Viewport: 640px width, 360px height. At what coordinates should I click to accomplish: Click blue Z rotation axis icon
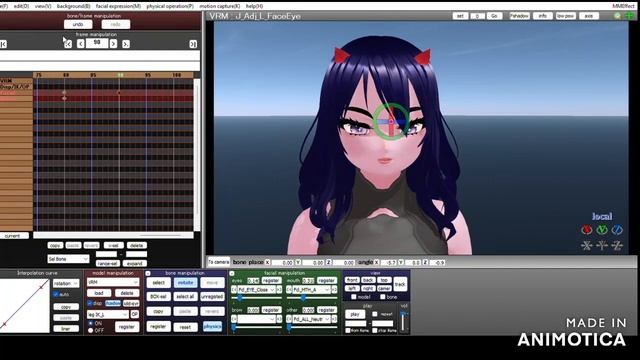[x=617, y=230]
